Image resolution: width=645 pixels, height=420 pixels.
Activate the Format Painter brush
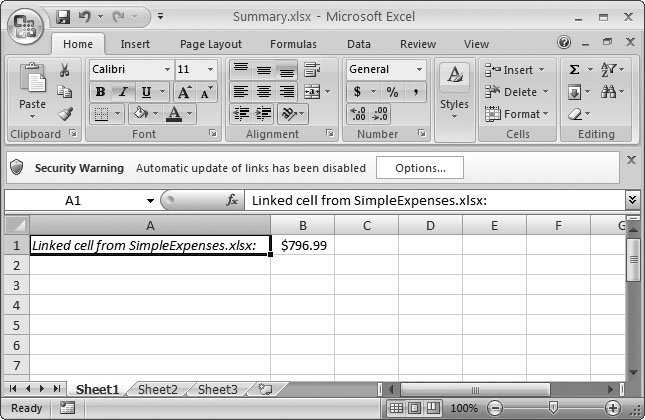click(x=65, y=114)
